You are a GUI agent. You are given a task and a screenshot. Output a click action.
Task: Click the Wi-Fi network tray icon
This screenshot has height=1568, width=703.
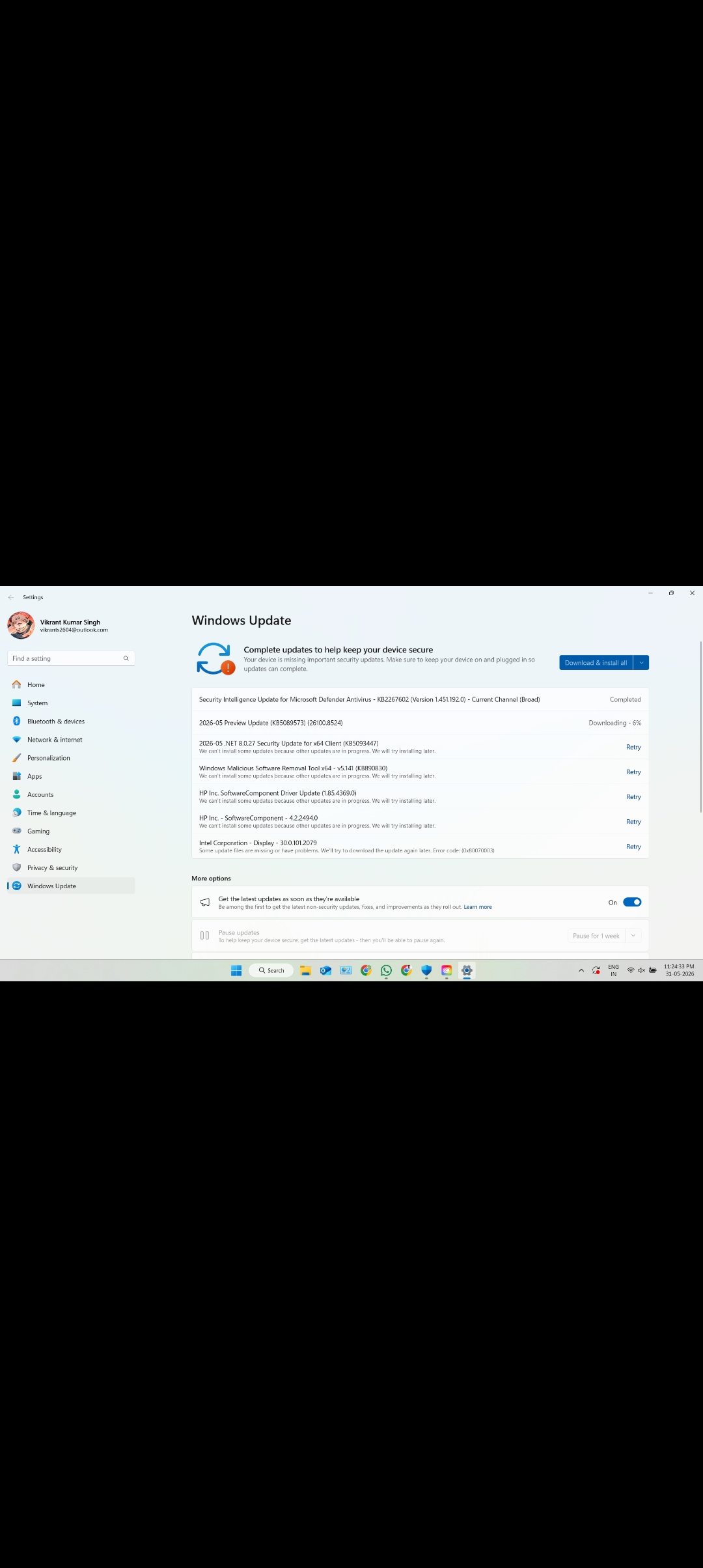(630, 970)
